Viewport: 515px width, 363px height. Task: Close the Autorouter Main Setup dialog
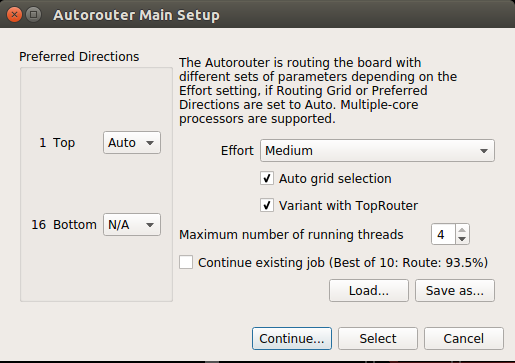pyautogui.click(x=14, y=15)
